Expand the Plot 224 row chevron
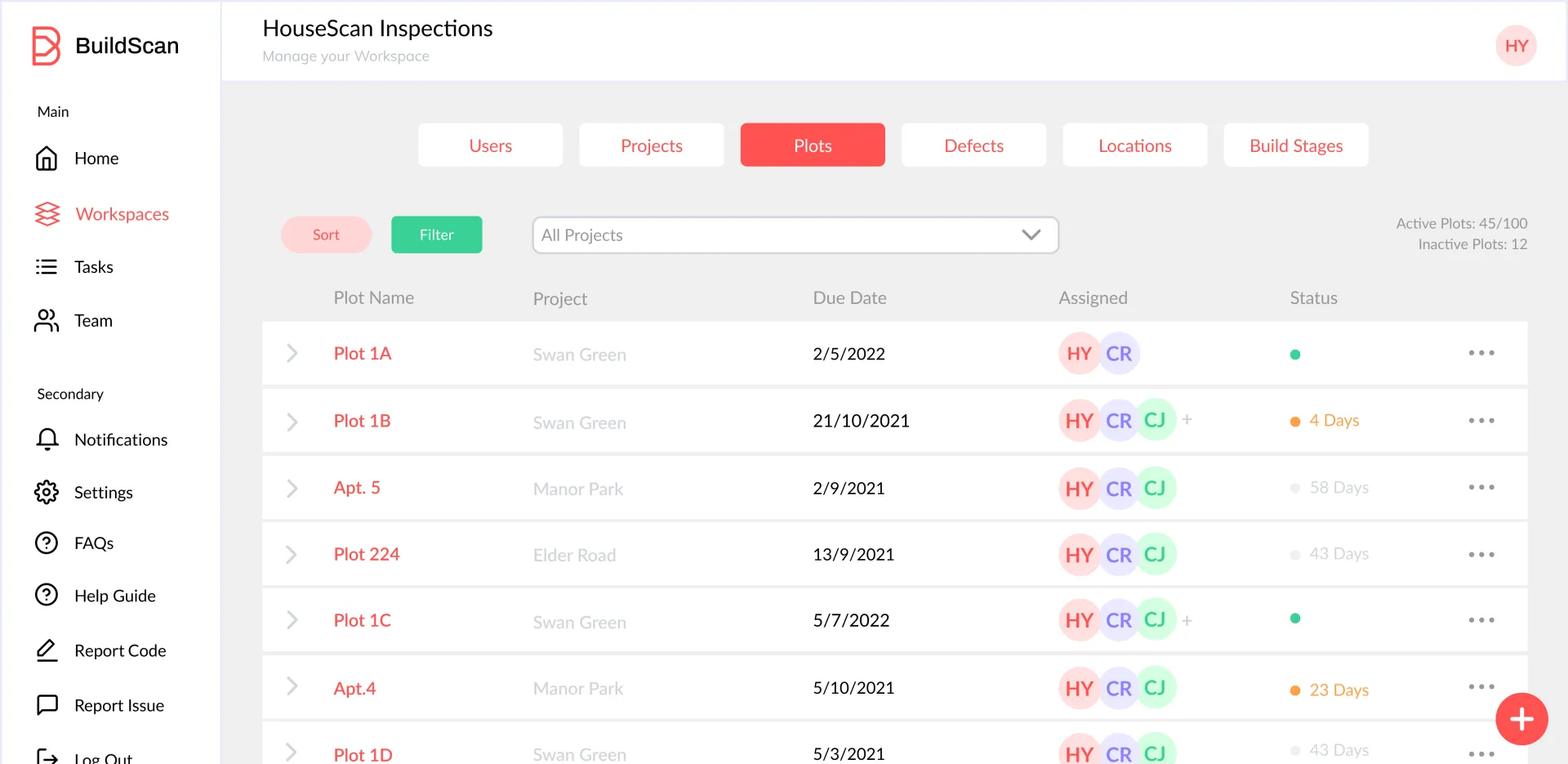 click(292, 555)
